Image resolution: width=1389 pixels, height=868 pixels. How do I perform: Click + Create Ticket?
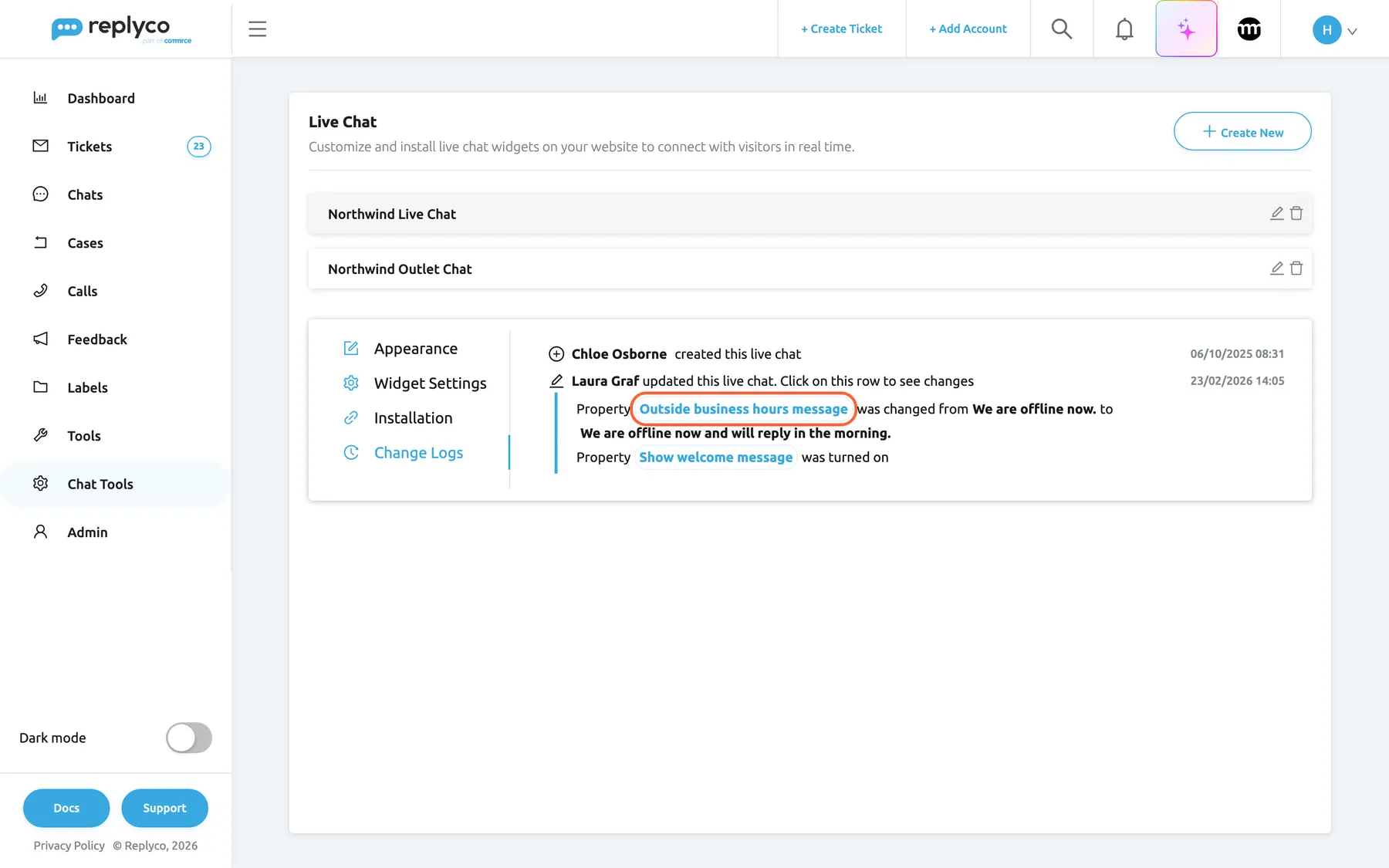pos(841,29)
